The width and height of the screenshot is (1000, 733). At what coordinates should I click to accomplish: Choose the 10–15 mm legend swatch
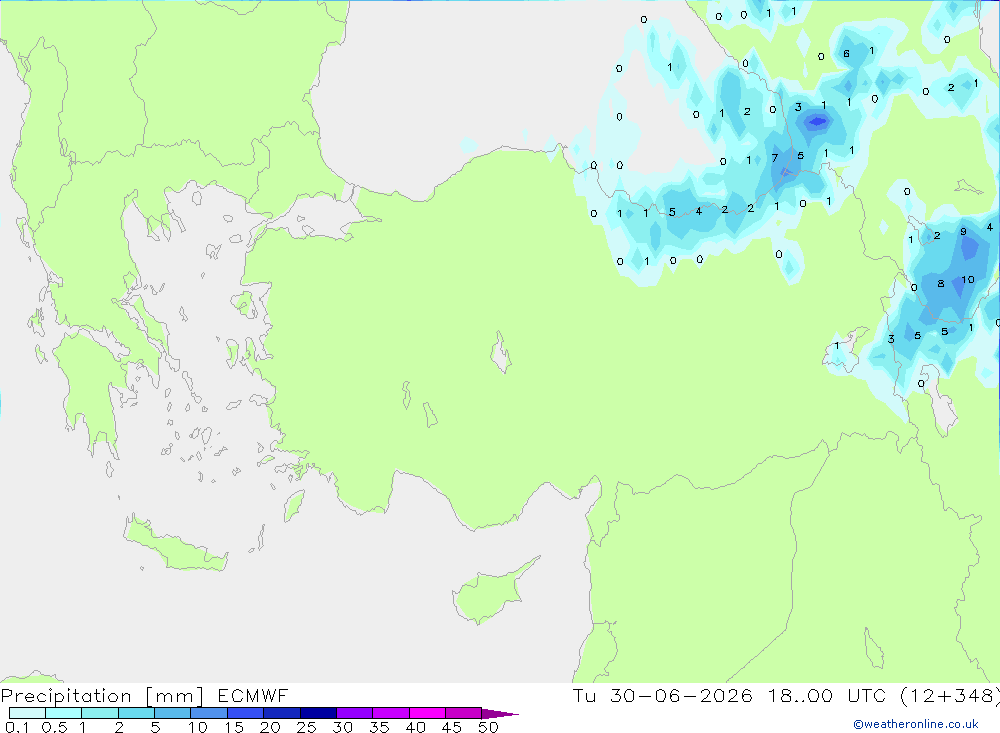point(209,713)
